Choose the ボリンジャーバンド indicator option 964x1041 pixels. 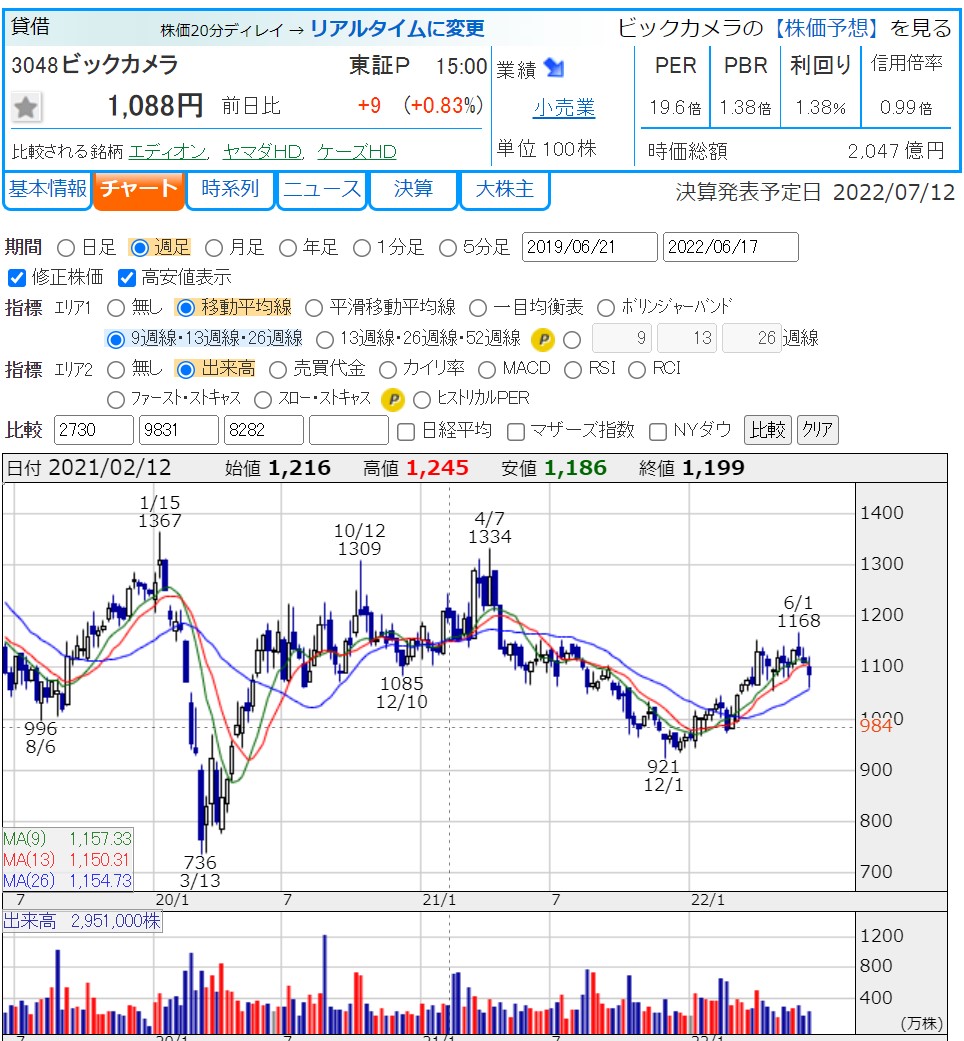pos(606,308)
